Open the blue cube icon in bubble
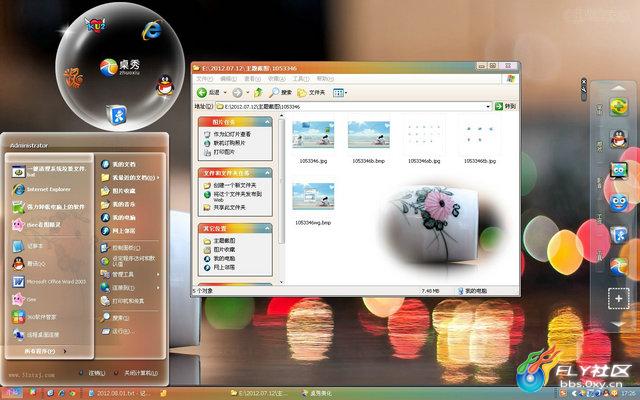The height and width of the screenshot is (400, 640). coord(117,114)
